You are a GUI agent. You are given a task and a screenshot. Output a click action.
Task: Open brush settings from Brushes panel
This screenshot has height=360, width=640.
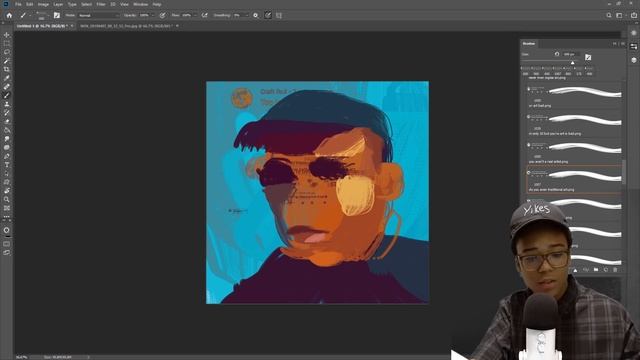[588, 57]
